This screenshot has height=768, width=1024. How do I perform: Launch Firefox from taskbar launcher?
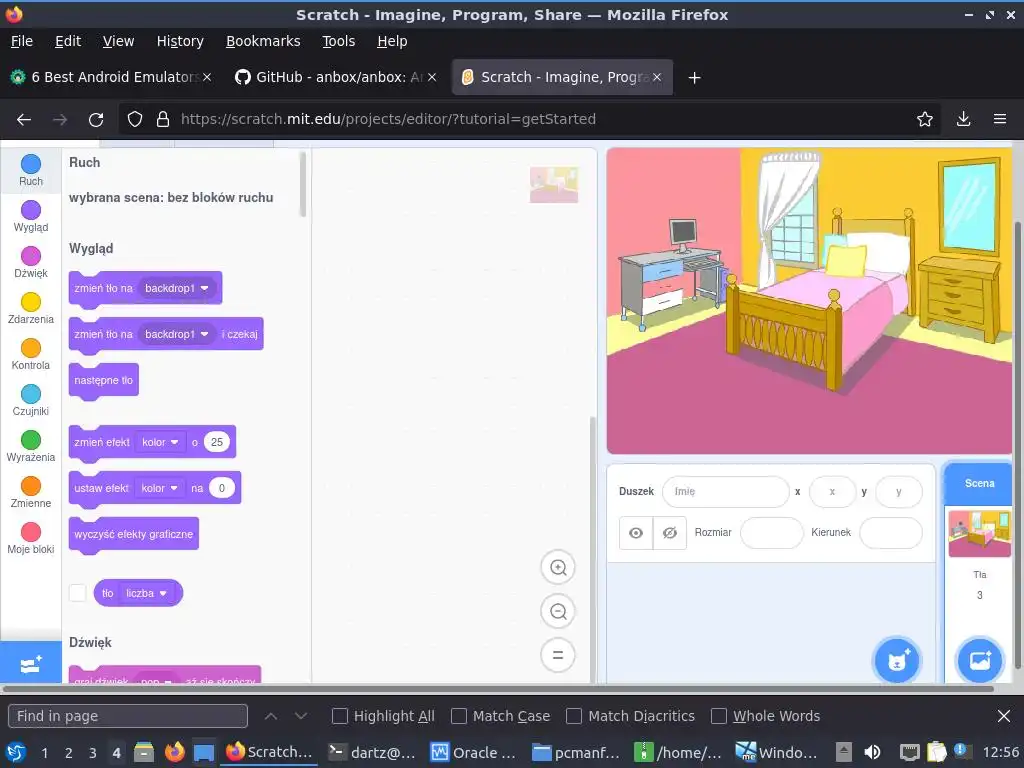[x=174, y=752]
